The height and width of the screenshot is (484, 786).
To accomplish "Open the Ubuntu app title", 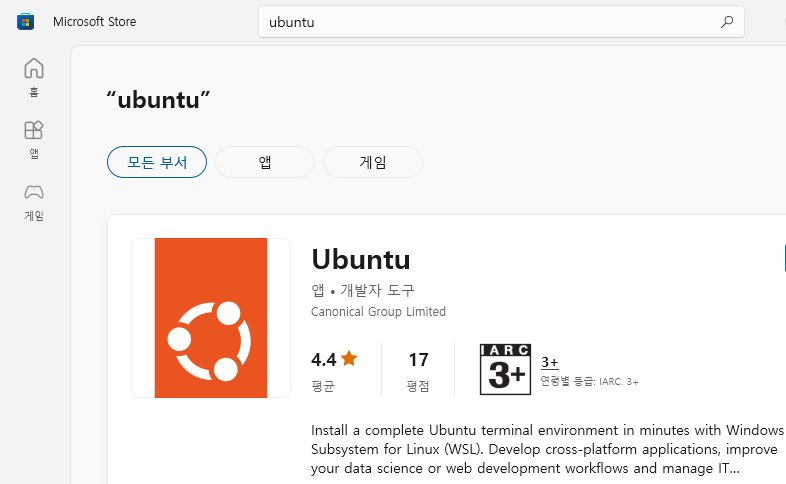I will tap(361, 259).
